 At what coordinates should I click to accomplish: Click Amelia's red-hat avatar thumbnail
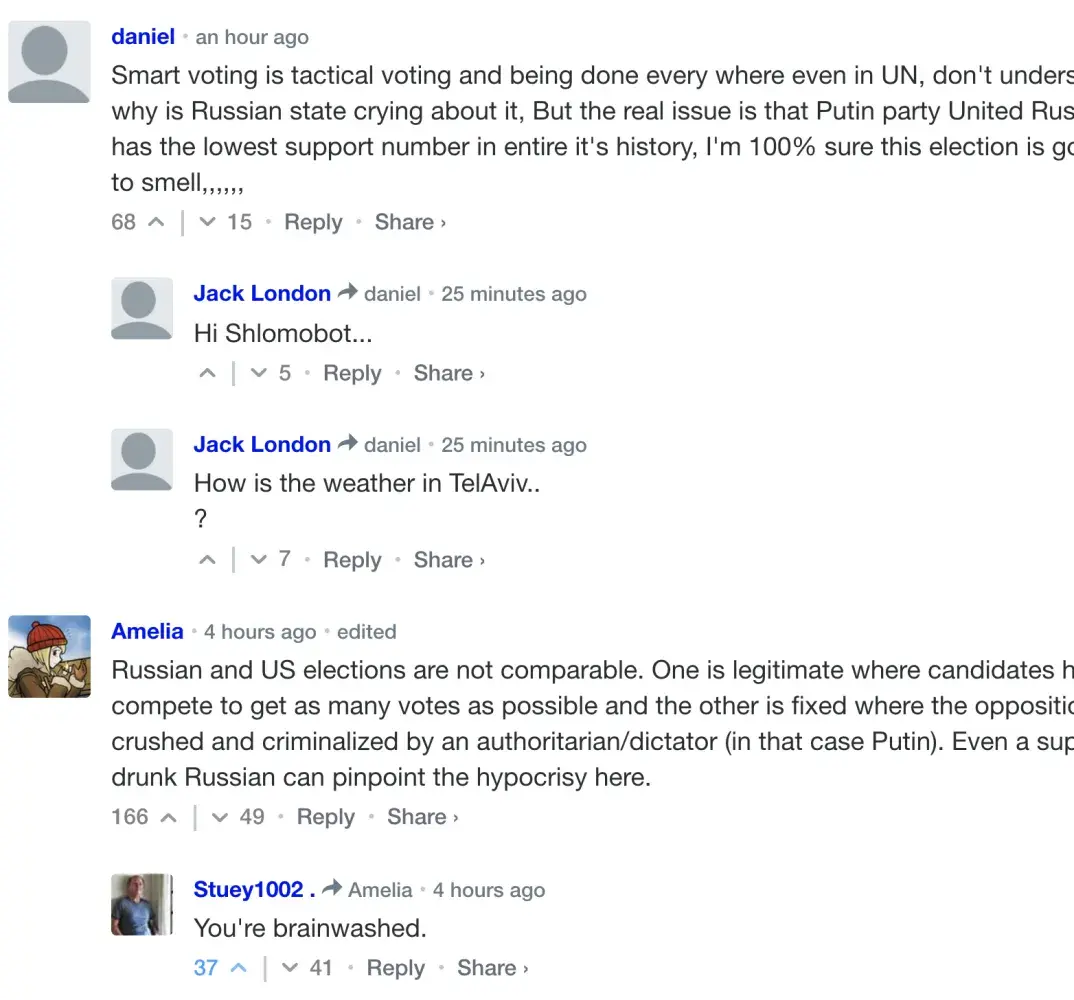(x=49, y=656)
